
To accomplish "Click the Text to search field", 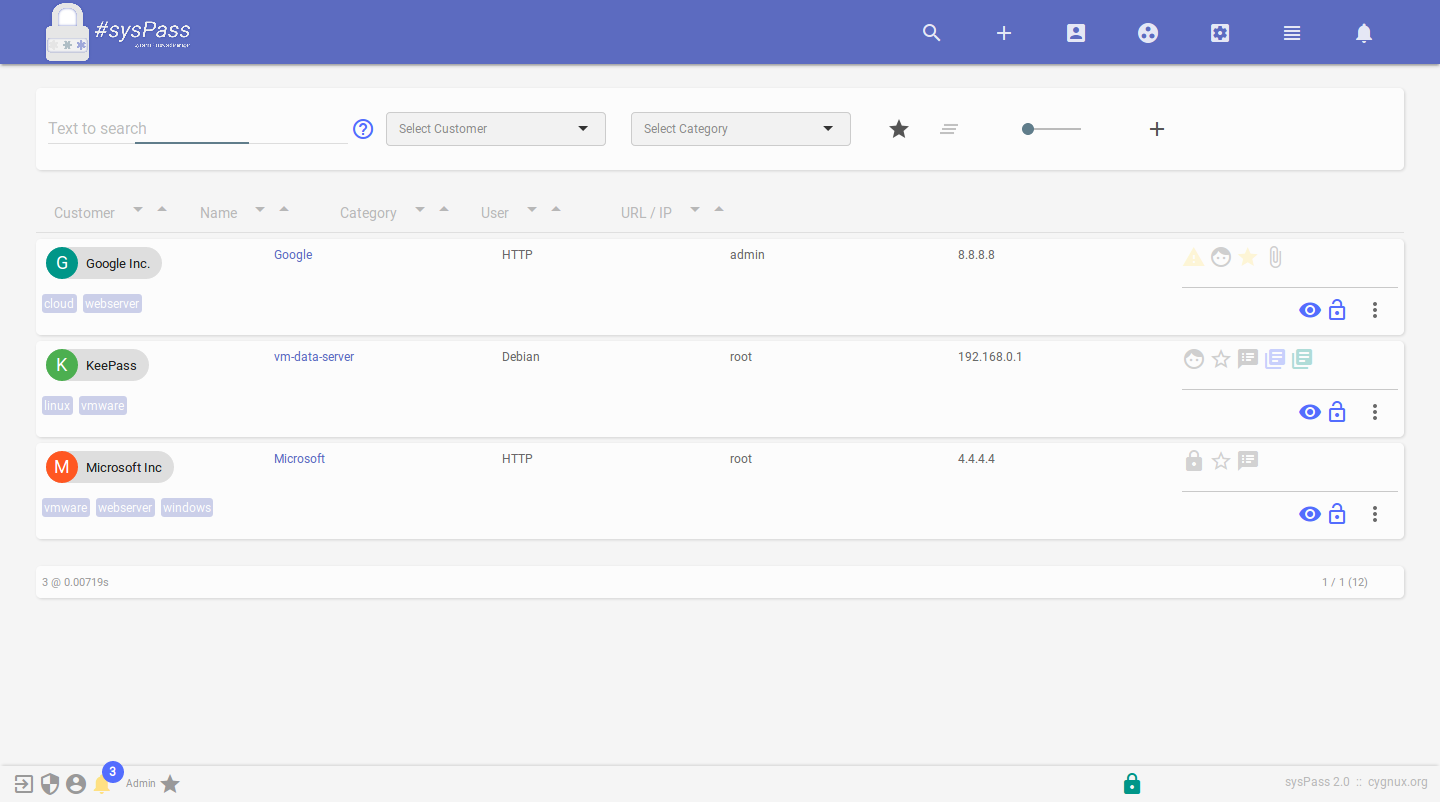I will click(198, 128).
